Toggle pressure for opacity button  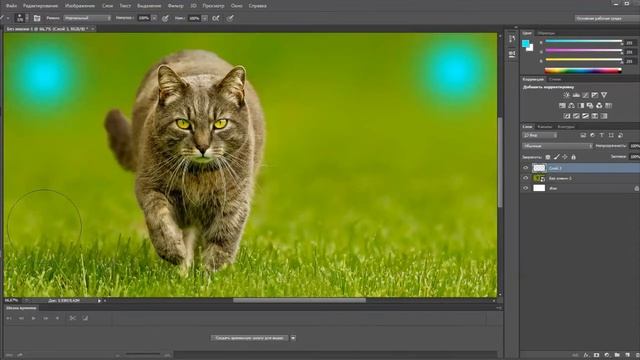pyautogui.click(x=165, y=18)
